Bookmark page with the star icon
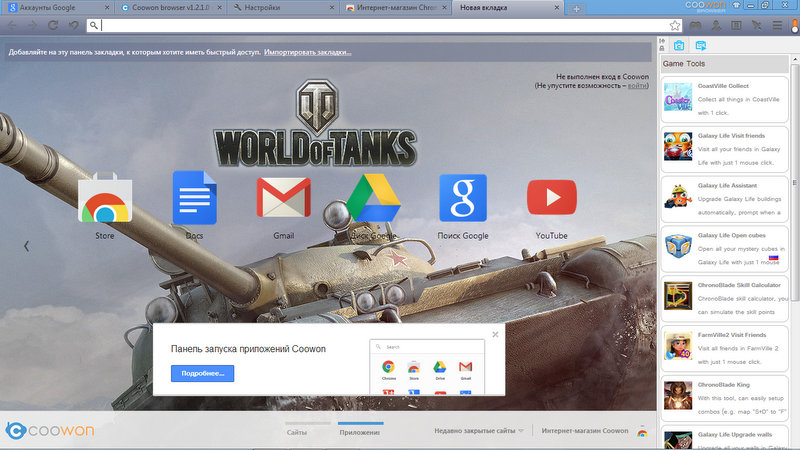This screenshot has width=800, height=450. (x=674, y=26)
